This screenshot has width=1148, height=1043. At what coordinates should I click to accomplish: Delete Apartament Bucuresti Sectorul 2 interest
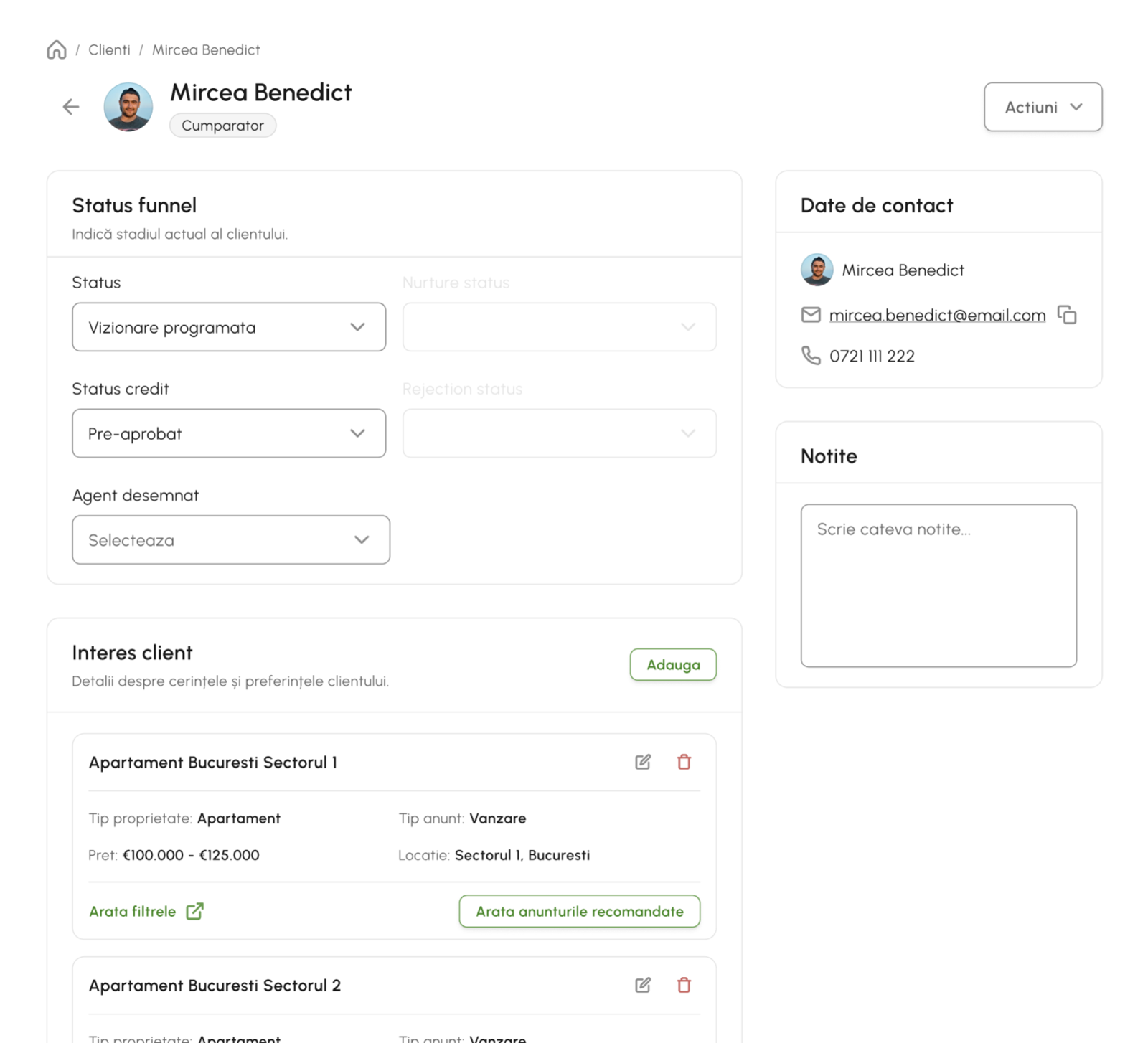[684, 985]
